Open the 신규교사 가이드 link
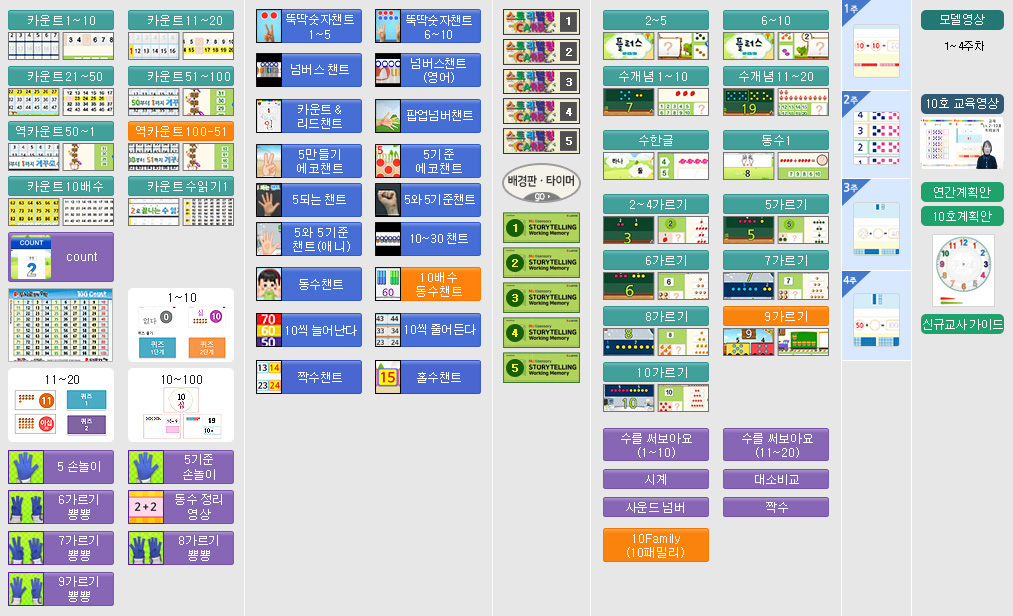The width and height of the screenshot is (1013, 616). (x=962, y=324)
